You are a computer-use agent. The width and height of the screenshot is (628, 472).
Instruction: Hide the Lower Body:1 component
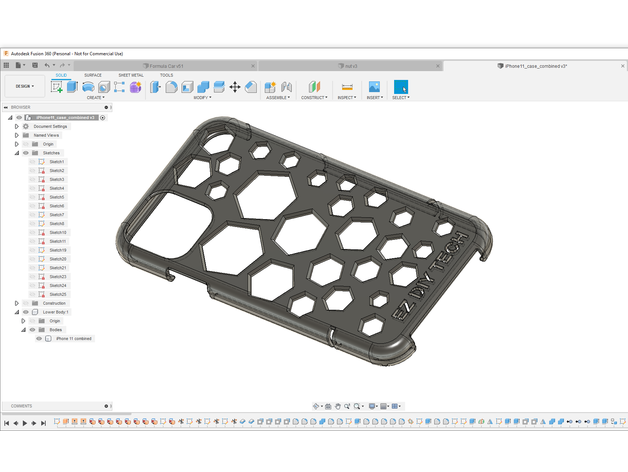pyautogui.click(x=26, y=312)
